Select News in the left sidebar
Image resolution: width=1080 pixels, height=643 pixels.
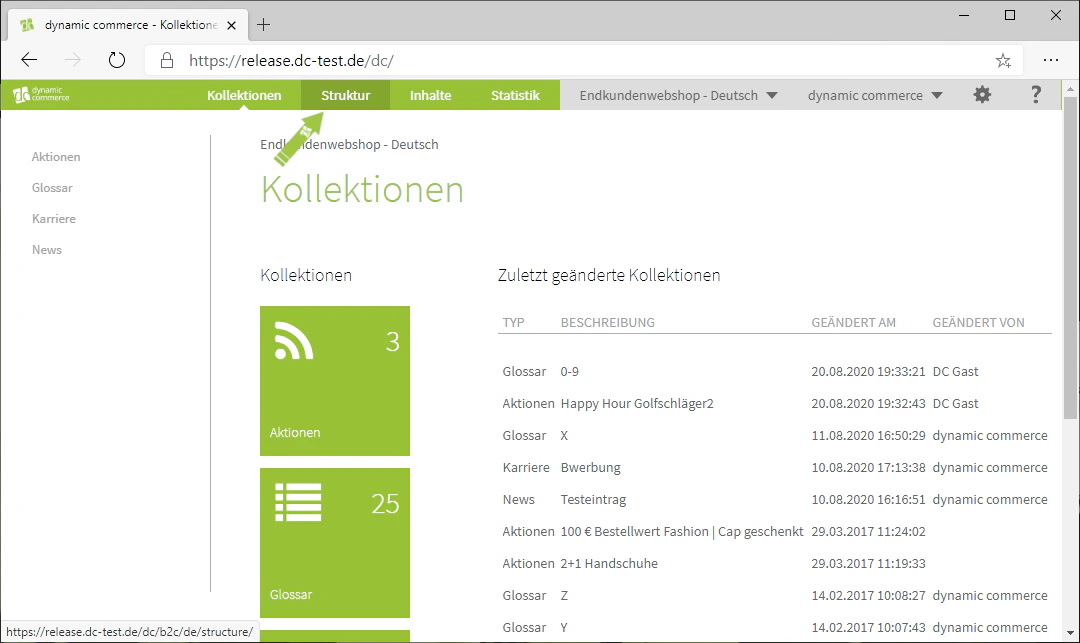[x=47, y=250]
